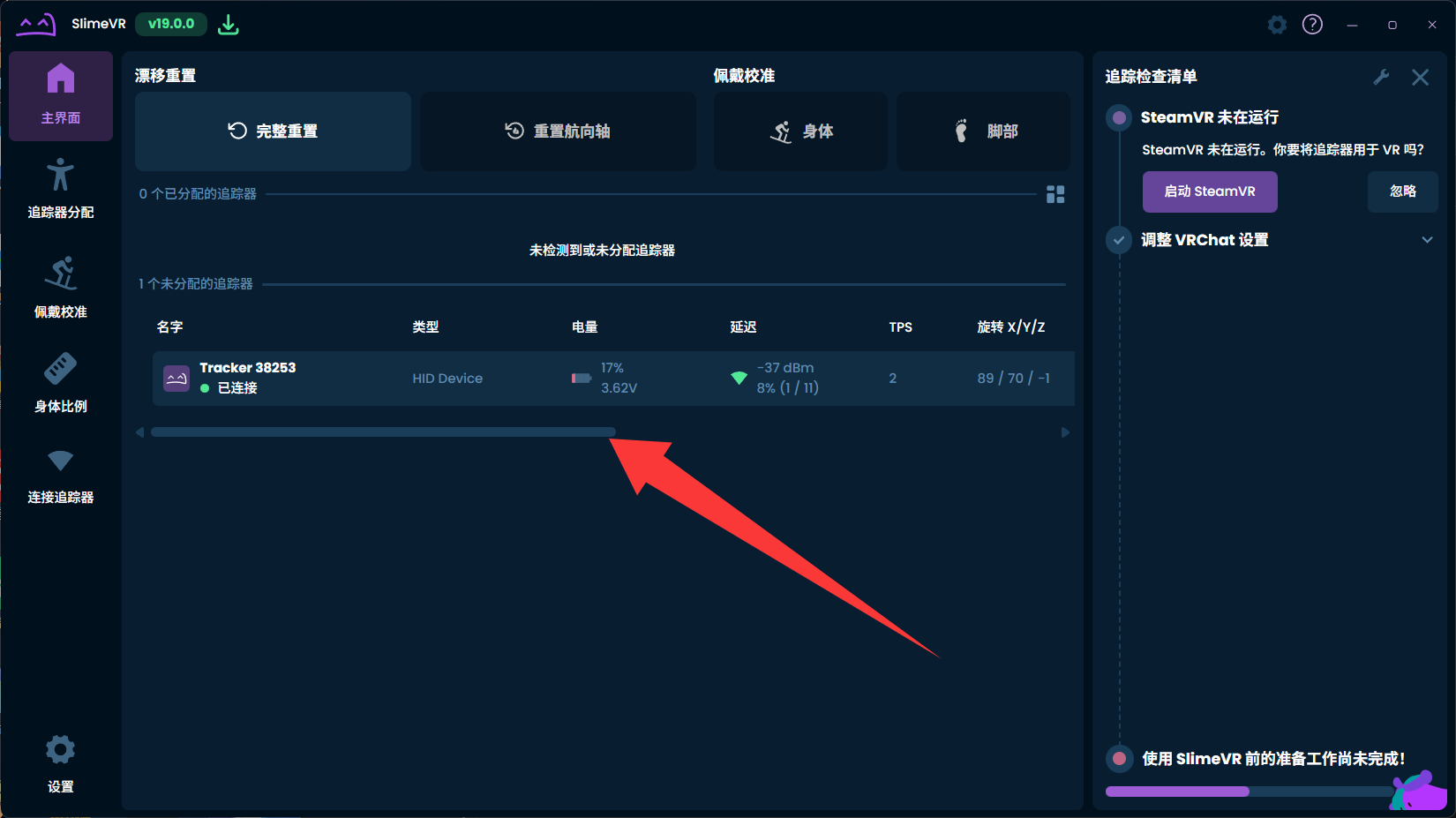Click the battery icon showing 17%
This screenshot has height=818, width=1456.
click(581, 379)
